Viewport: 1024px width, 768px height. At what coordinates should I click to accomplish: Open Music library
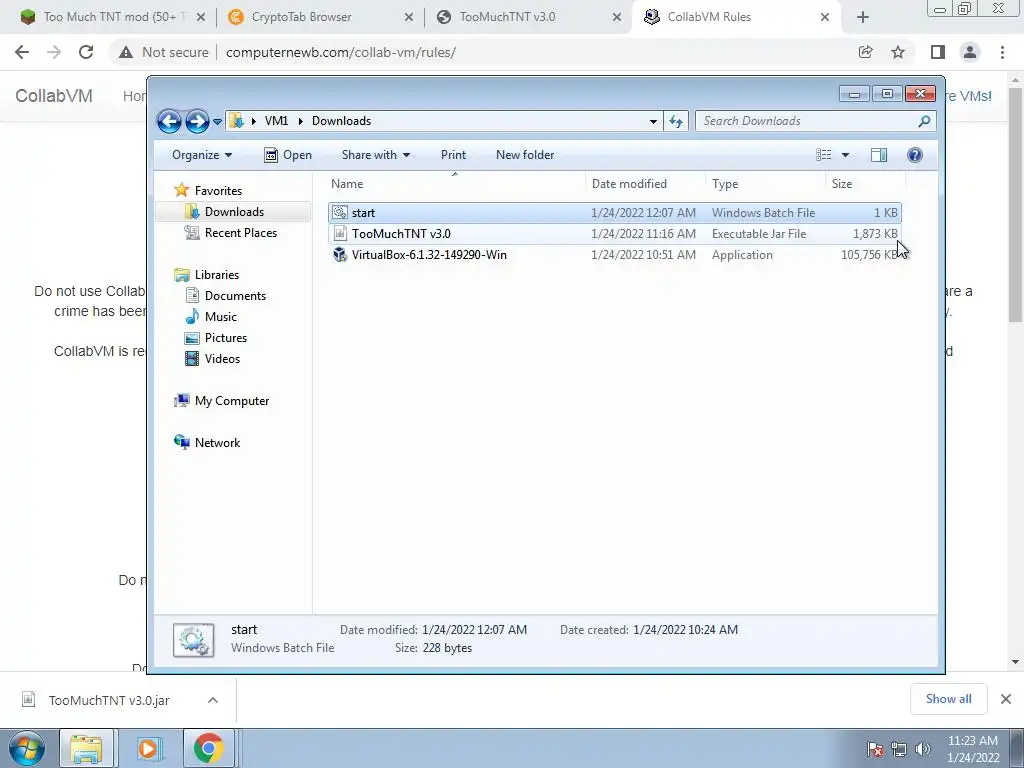[220, 317]
